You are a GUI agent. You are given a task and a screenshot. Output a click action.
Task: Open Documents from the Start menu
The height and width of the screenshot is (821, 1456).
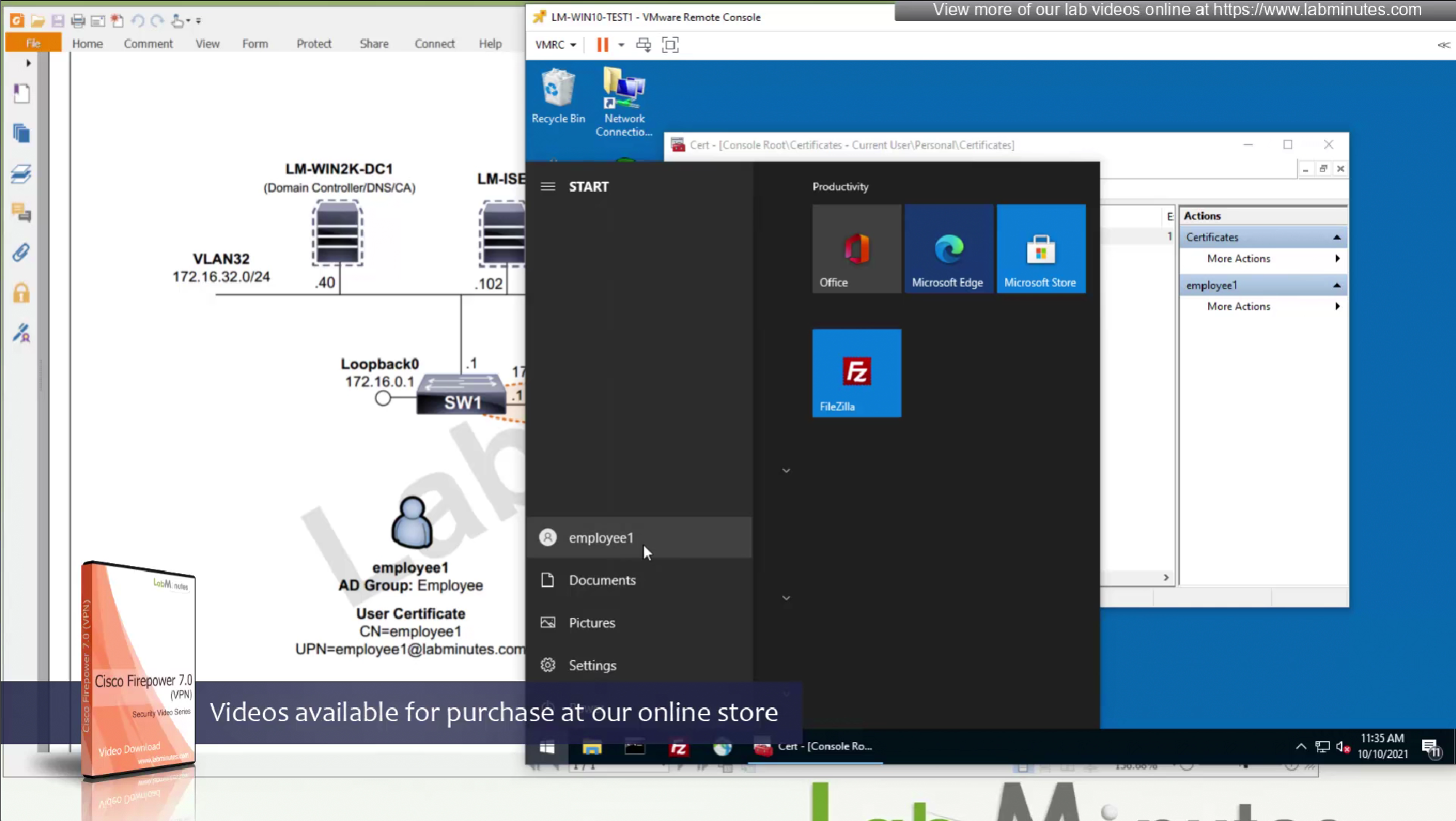click(x=602, y=580)
